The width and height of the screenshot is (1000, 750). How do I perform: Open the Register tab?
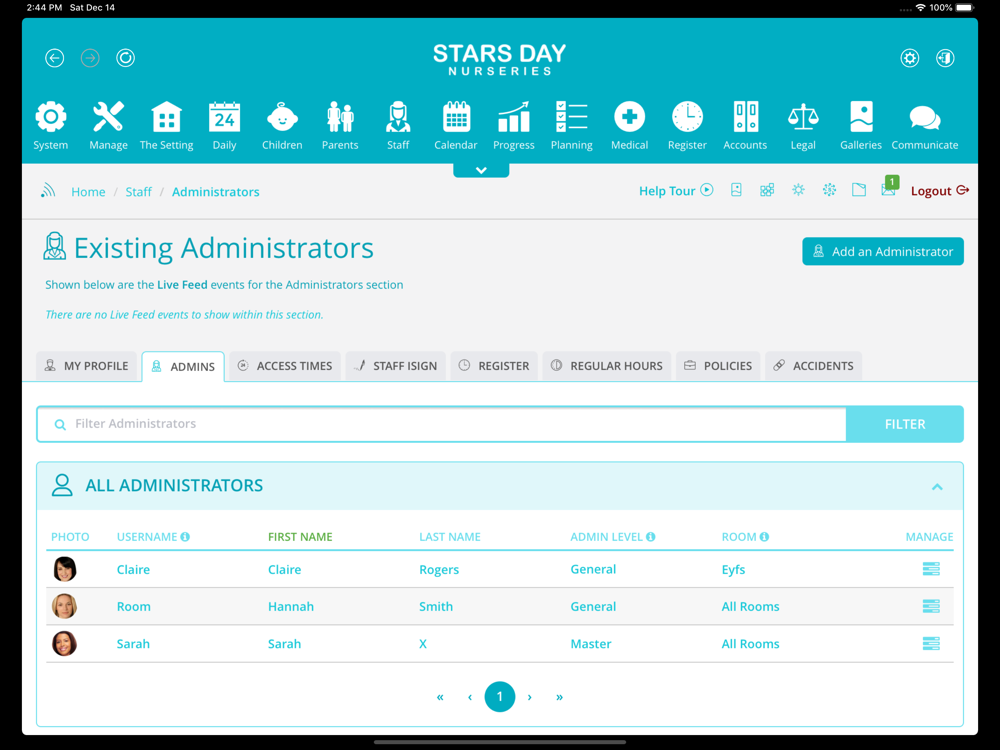(x=494, y=366)
